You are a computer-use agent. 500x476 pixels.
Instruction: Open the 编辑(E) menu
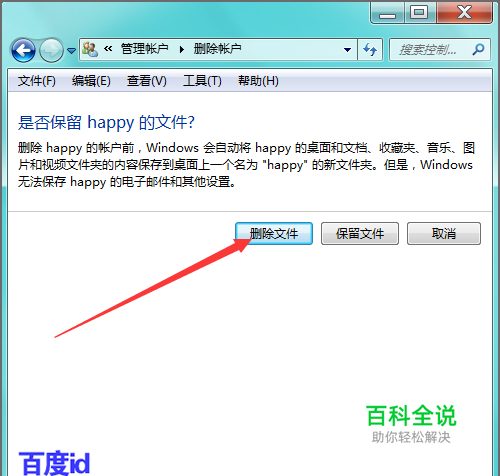pos(91,81)
